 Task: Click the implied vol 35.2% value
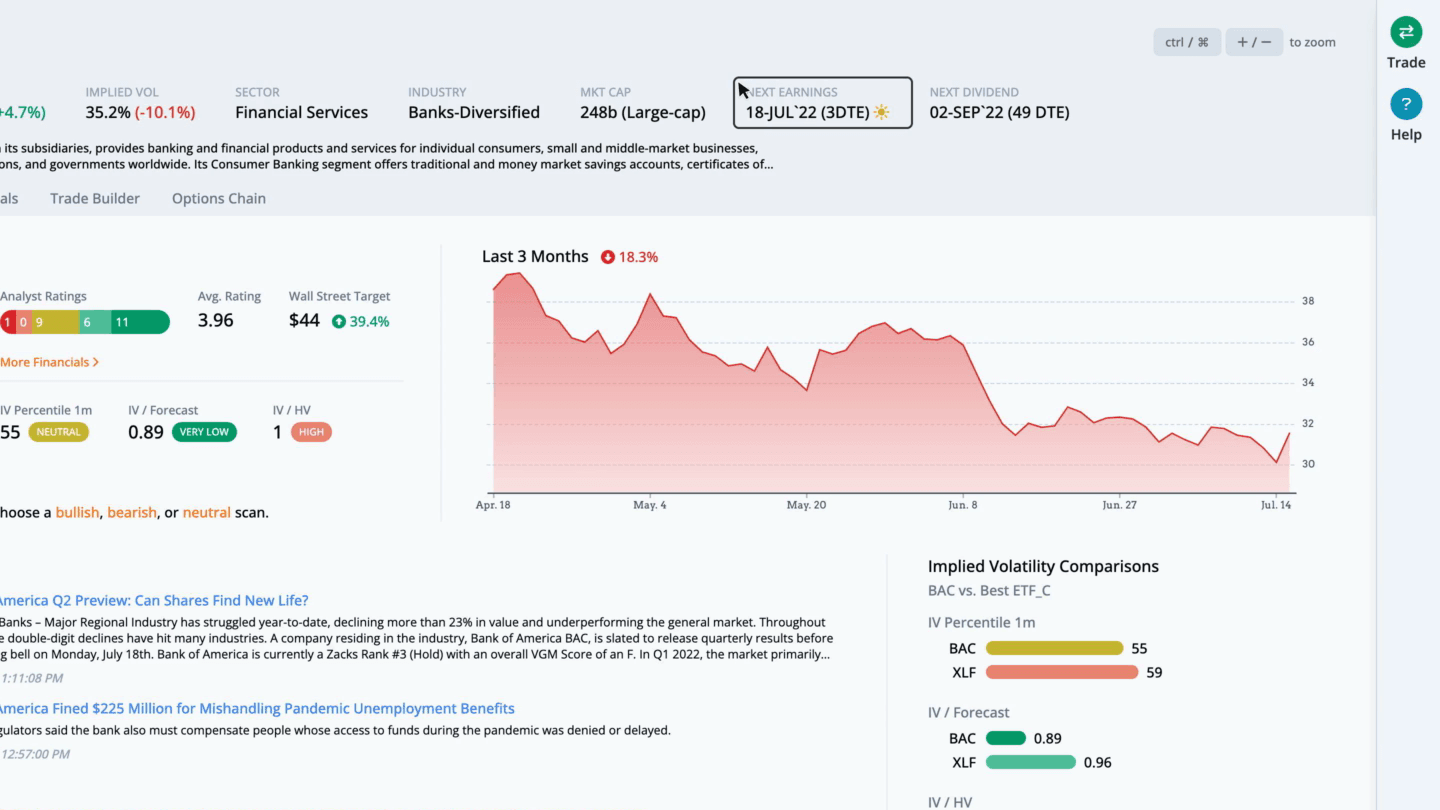(x=140, y=112)
